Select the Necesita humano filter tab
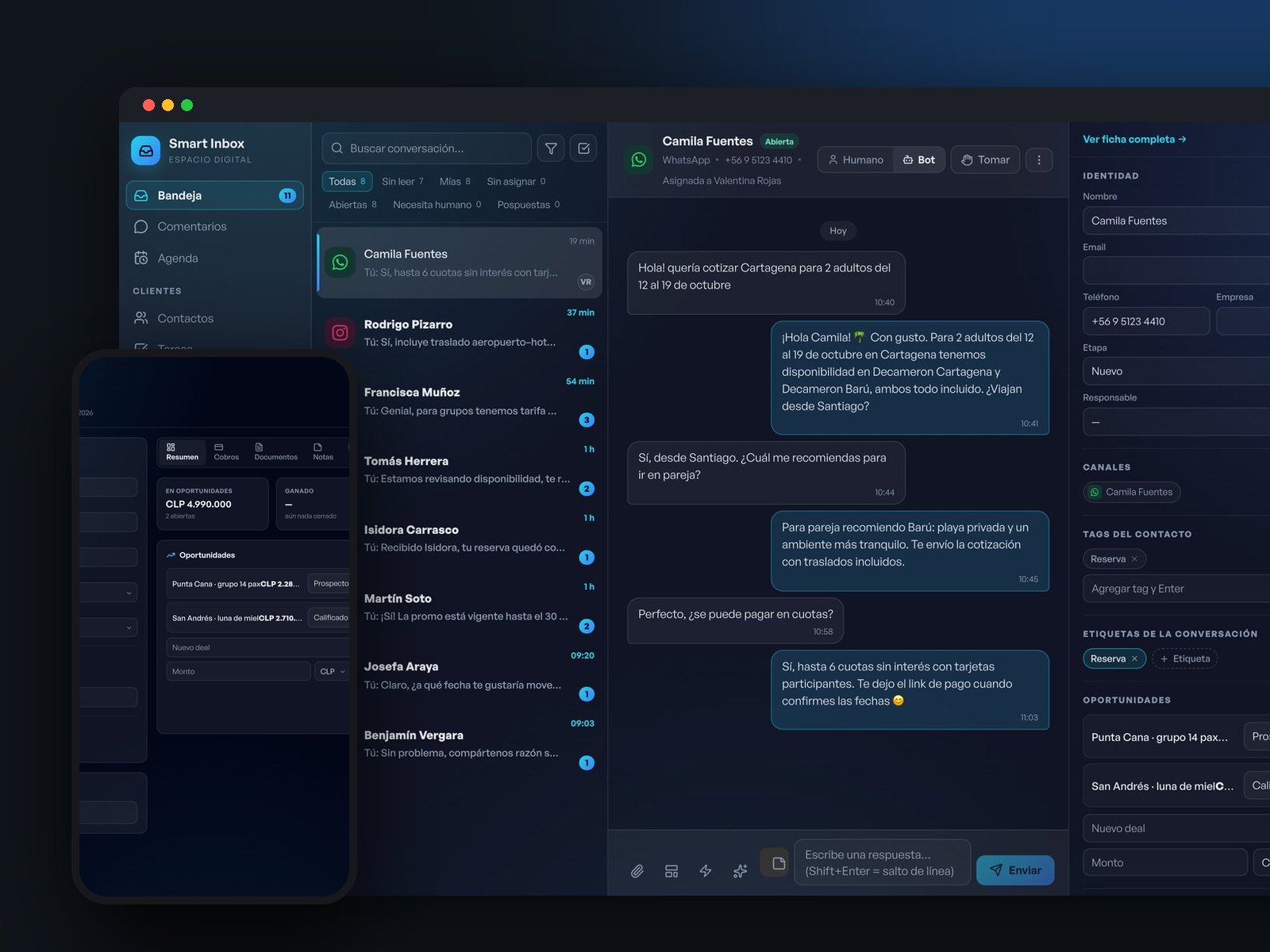 coord(437,205)
